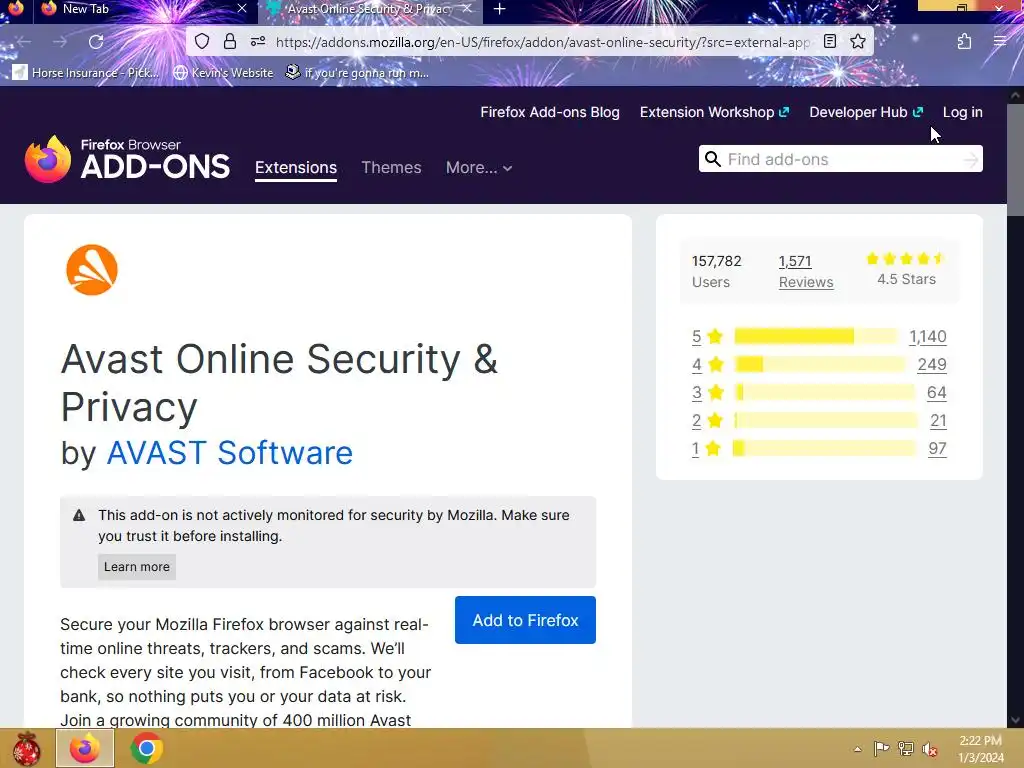Click the site security padlock icon
This screenshot has width=1024, height=768.
(x=230, y=42)
